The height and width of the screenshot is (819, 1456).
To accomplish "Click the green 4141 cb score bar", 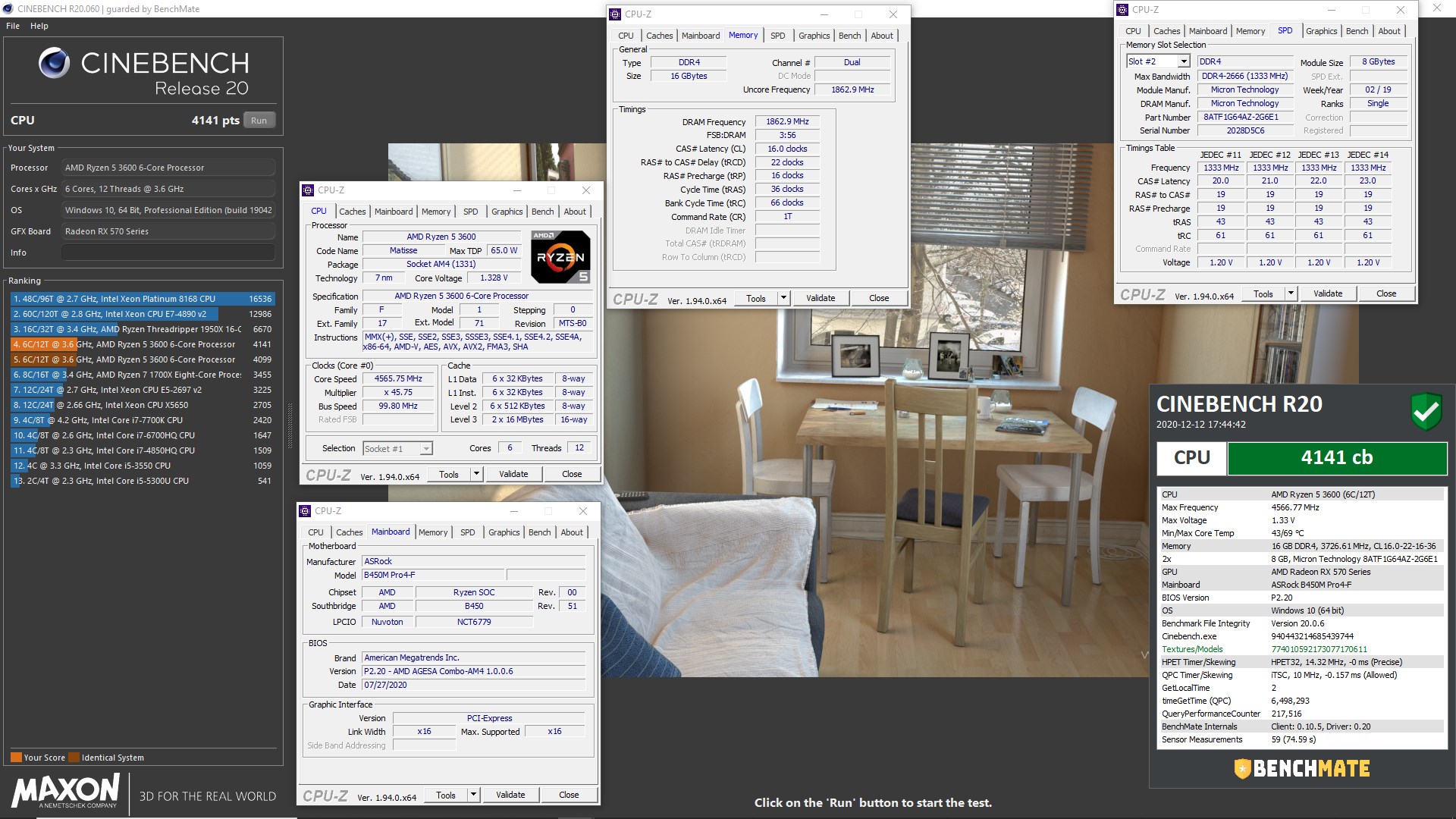I will point(1337,458).
